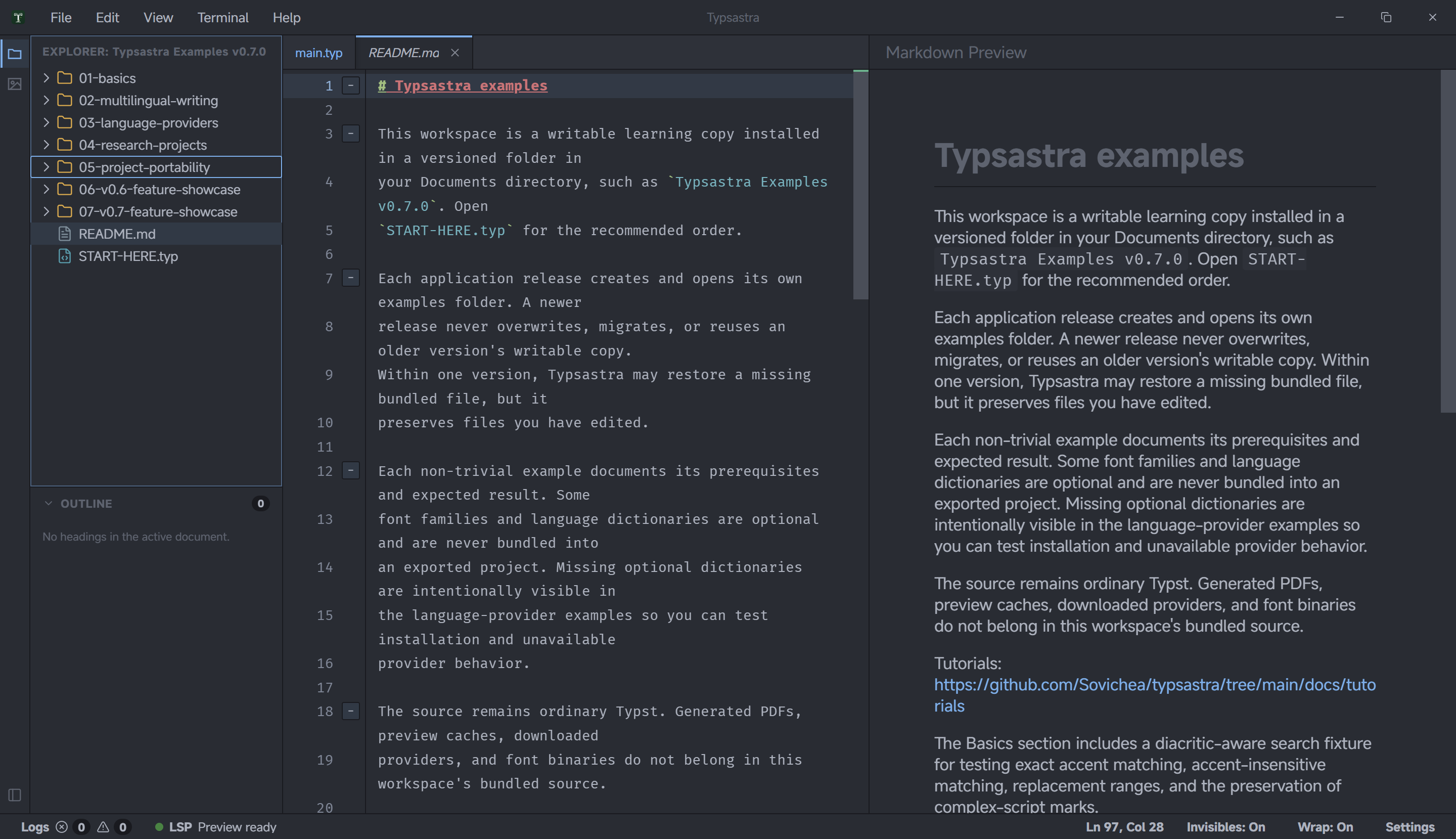Image resolution: width=1456 pixels, height=839 pixels.
Task: Open the image assets sidebar icon
Action: tap(15, 84)
